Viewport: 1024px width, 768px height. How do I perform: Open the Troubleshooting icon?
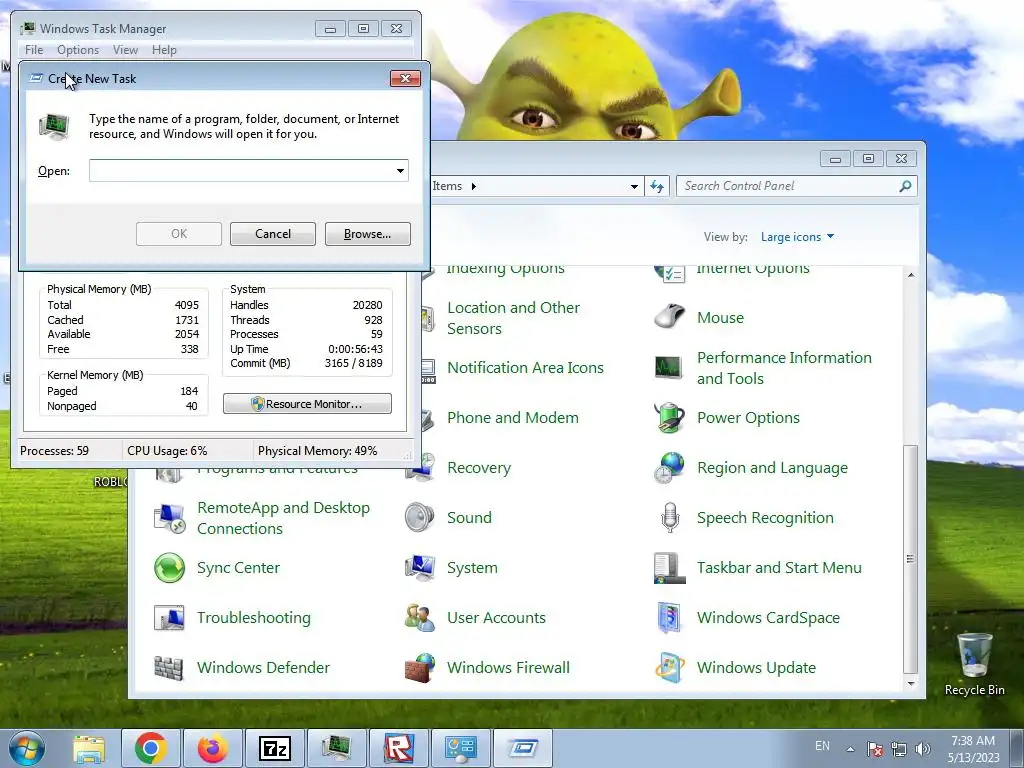click(x=169, y=618)
